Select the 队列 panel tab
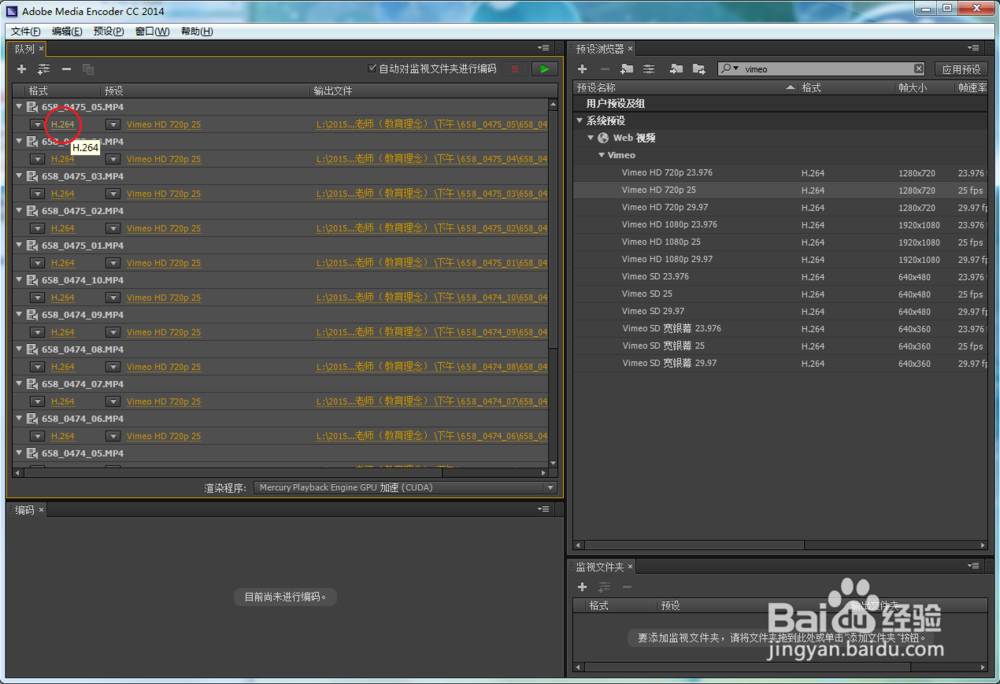 (24, 48)
